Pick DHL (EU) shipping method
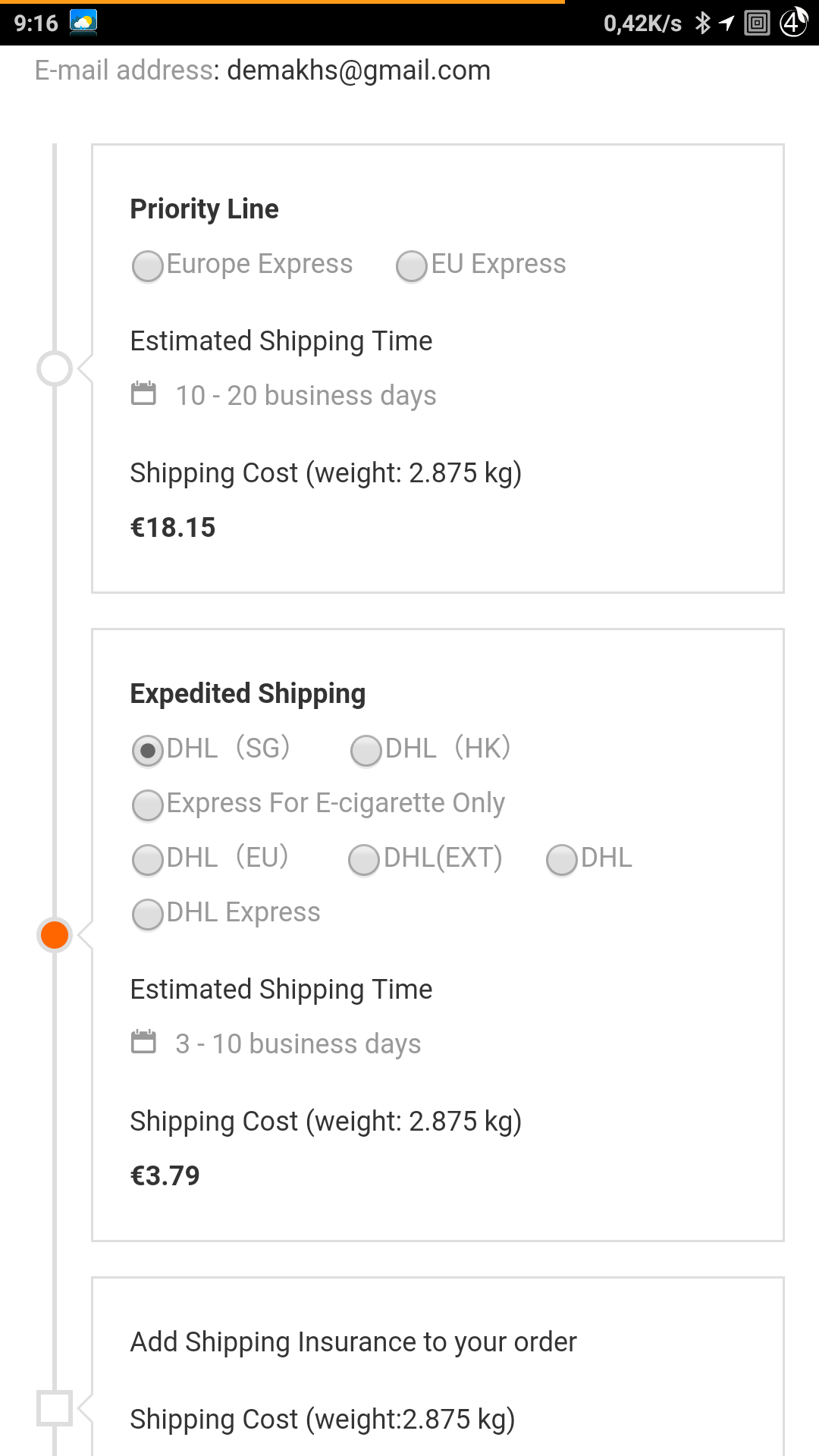This screenshot has width=819, height=1456. click(148, 860)
